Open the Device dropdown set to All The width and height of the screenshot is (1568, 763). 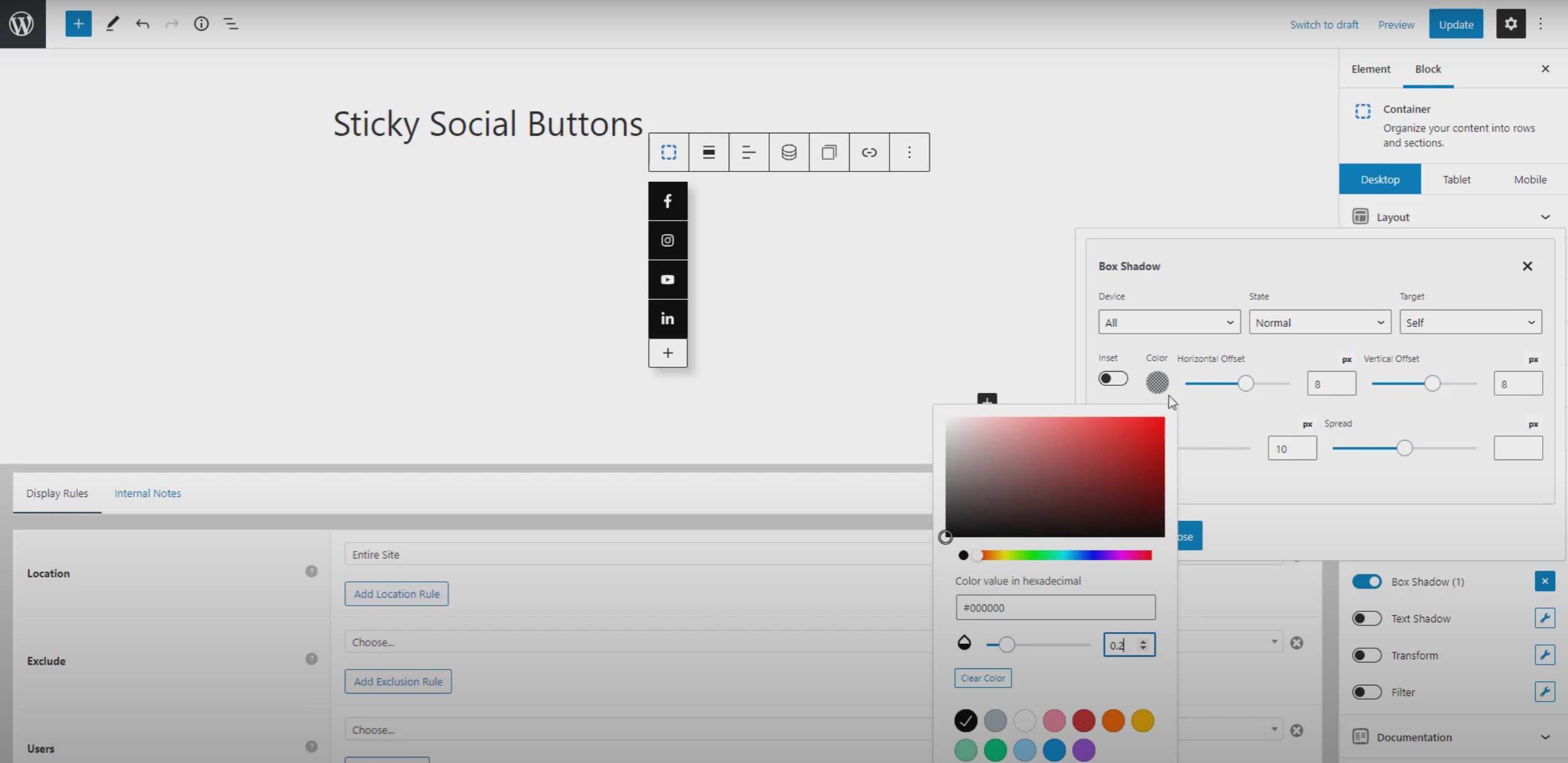[x=1168, y=322]
